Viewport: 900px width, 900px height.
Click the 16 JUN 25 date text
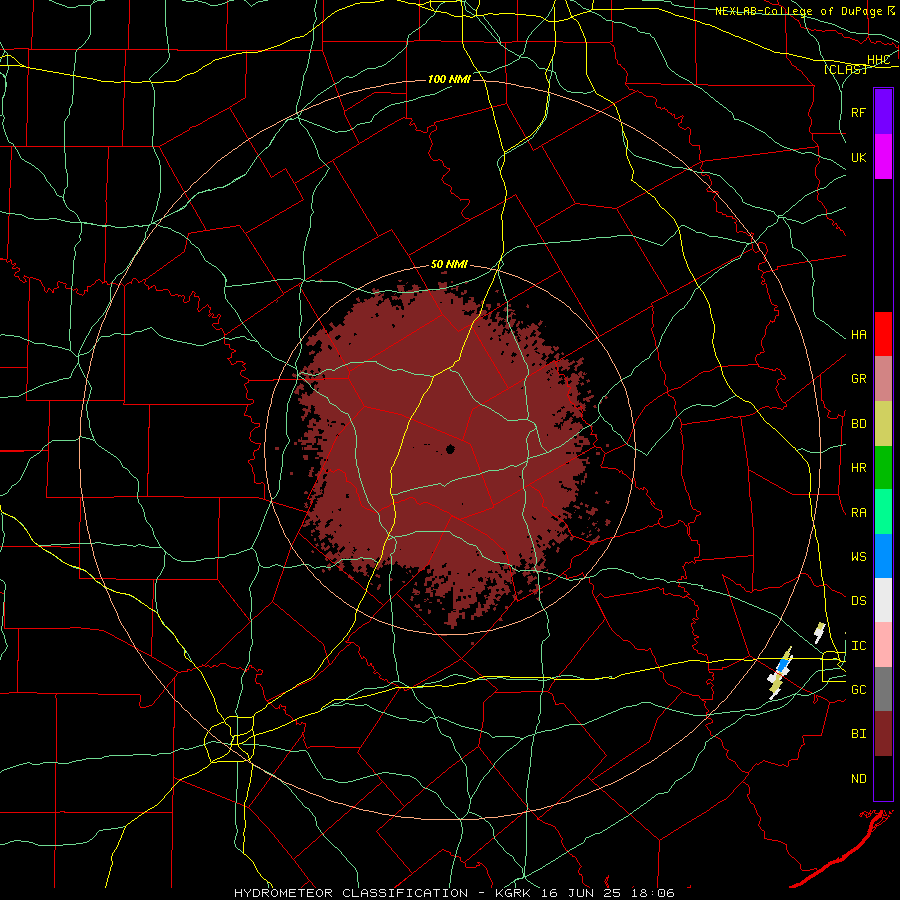point(579,893)
